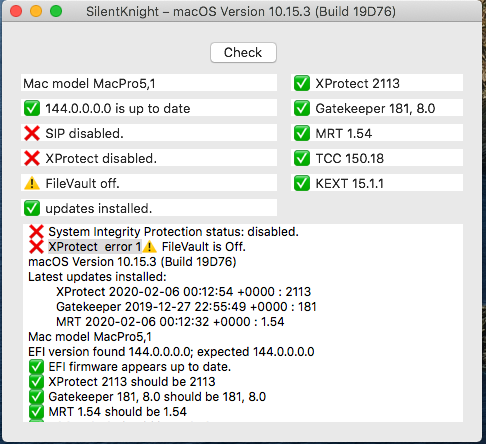
Task: Click green checkmark beside MRT 1.54 field
Action: pyautogui.click(x=302, y=133)
